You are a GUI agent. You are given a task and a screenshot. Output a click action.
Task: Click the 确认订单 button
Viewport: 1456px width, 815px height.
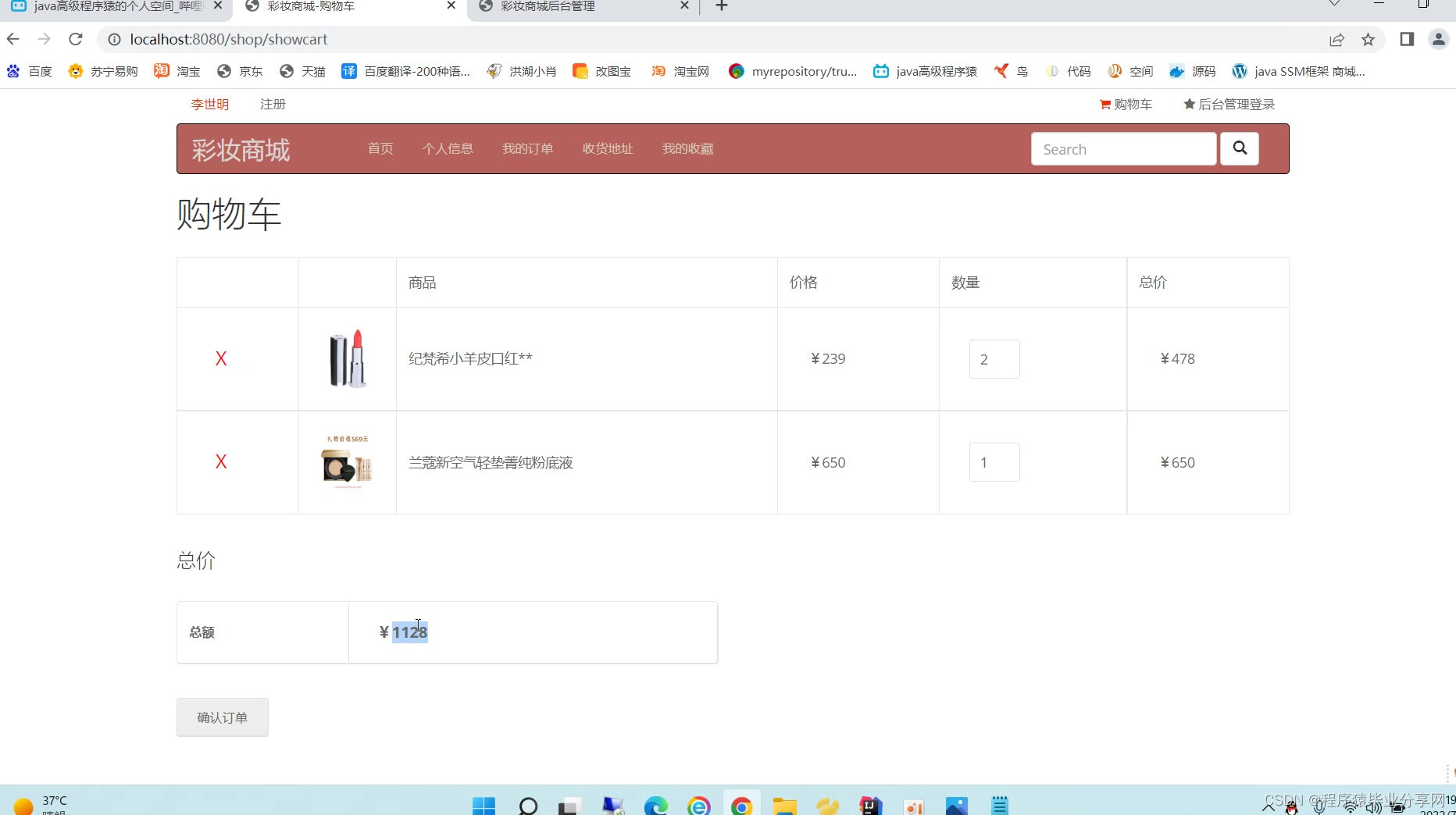click(x=223, y=717)
